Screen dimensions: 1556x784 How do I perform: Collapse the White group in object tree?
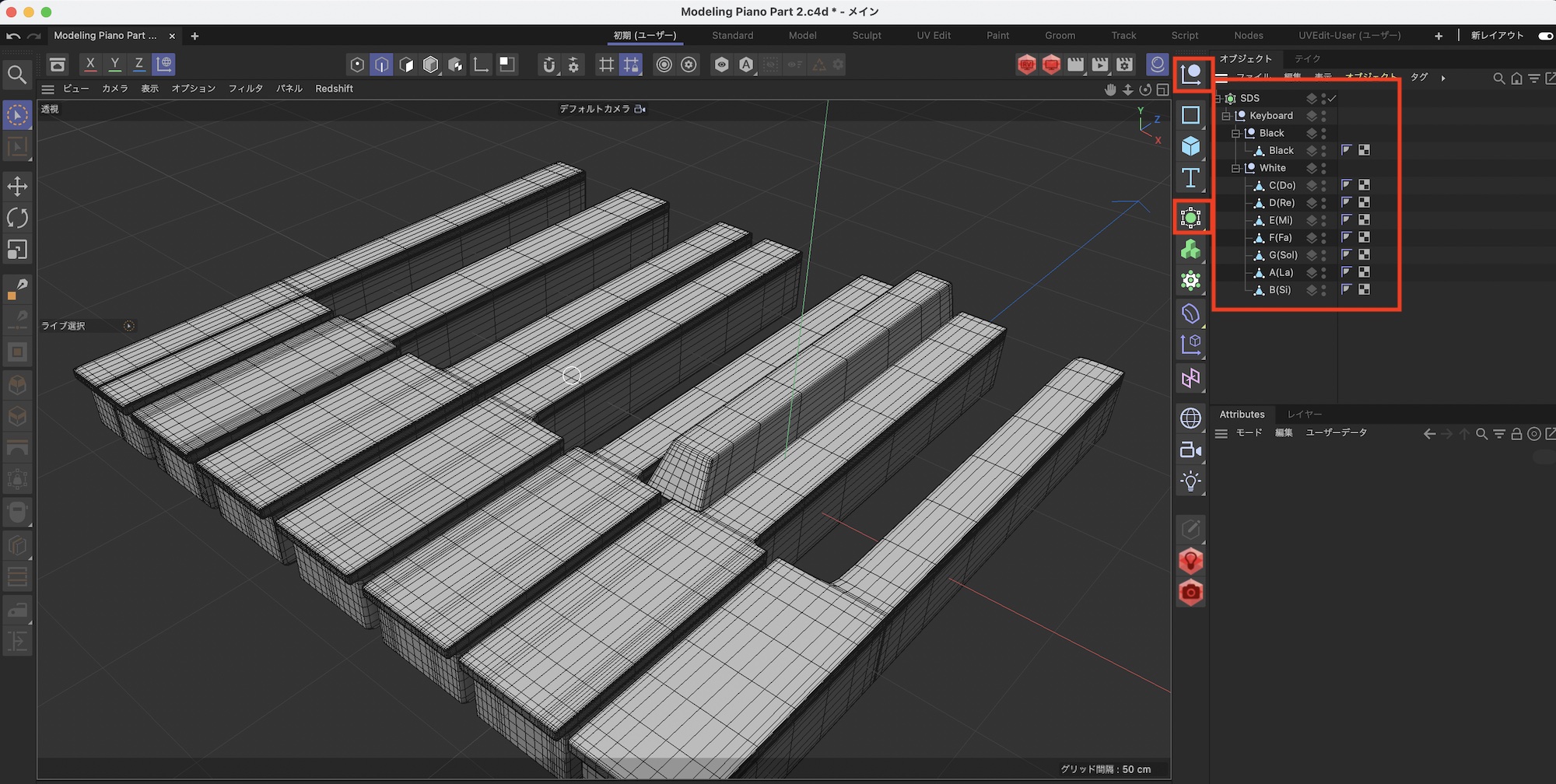tap(1235, 169)
